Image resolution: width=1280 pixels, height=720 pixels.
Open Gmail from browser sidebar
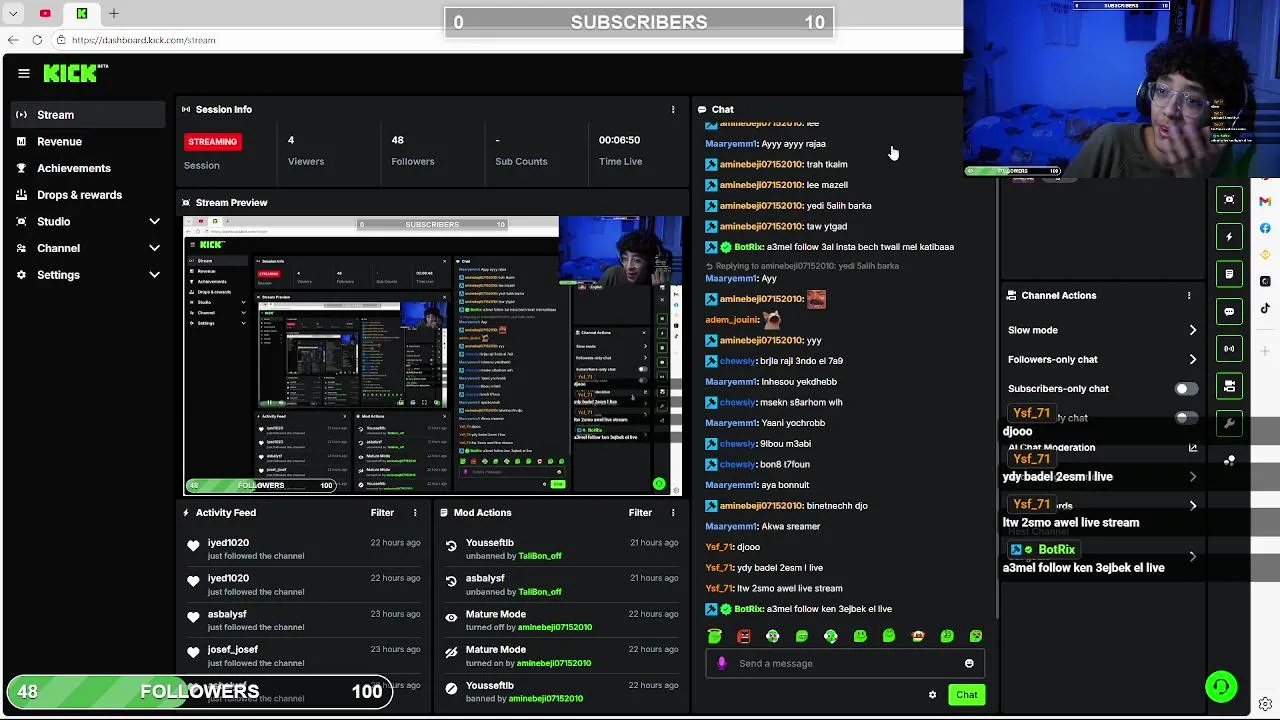pos(1265,201)
